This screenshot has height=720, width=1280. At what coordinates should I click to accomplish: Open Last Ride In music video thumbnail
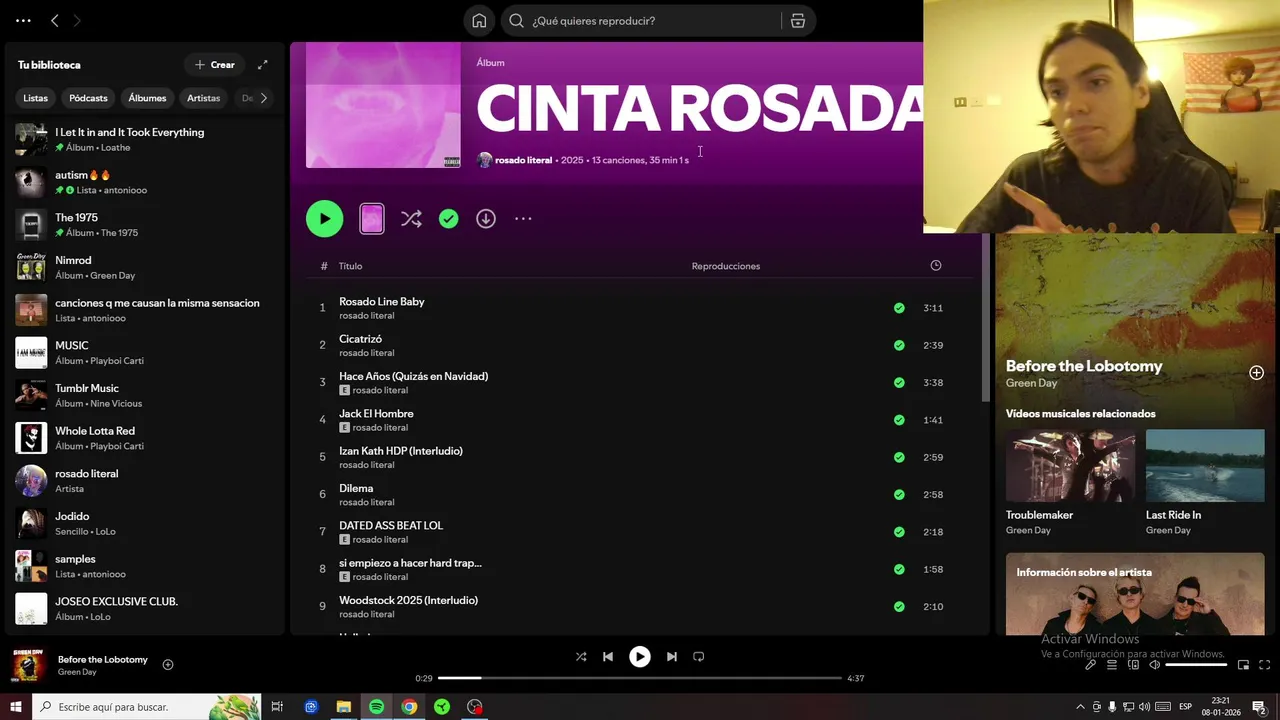[1205, 466]
